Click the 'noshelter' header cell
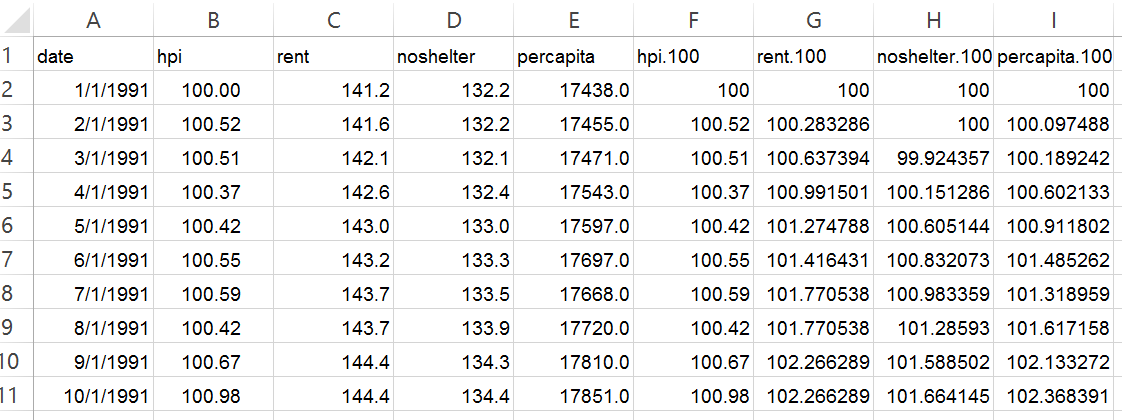Viewport: 1122px width, 420px height. point(454,57)
